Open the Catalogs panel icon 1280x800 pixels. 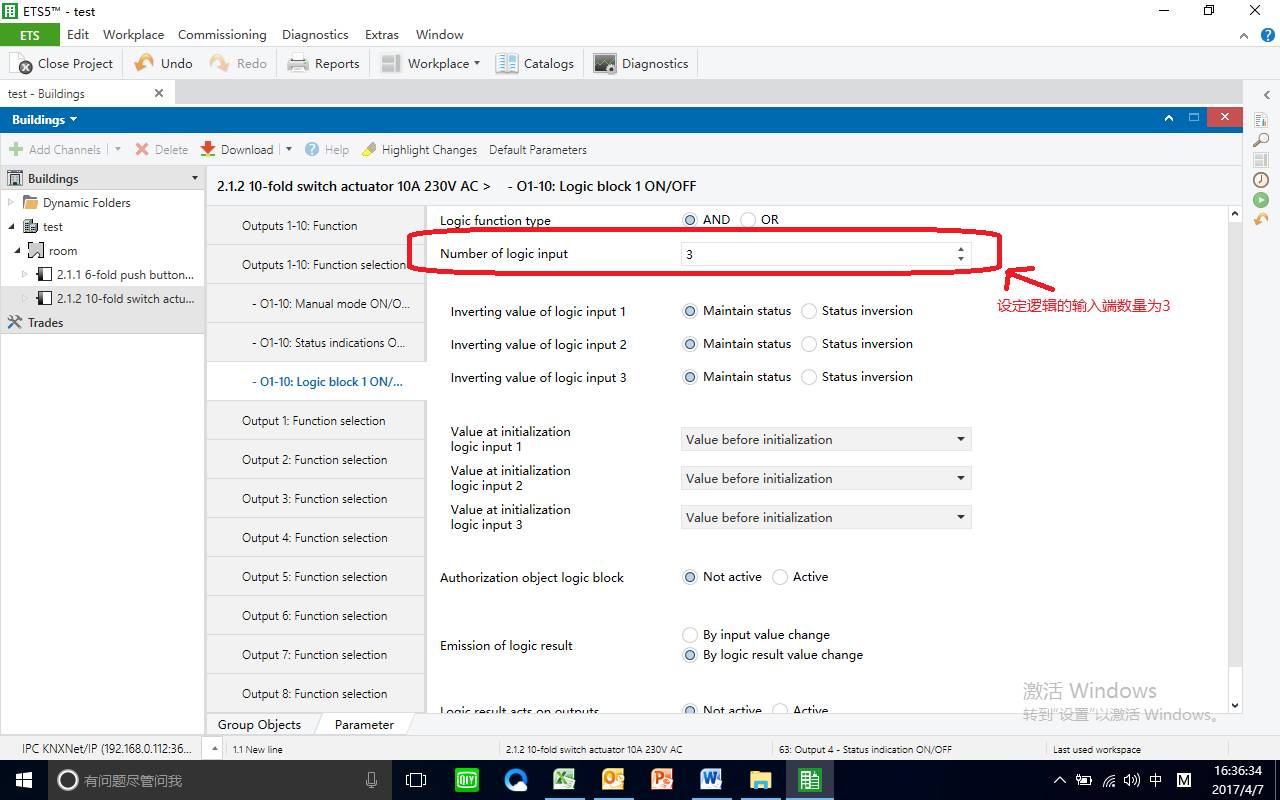(507, 64)
